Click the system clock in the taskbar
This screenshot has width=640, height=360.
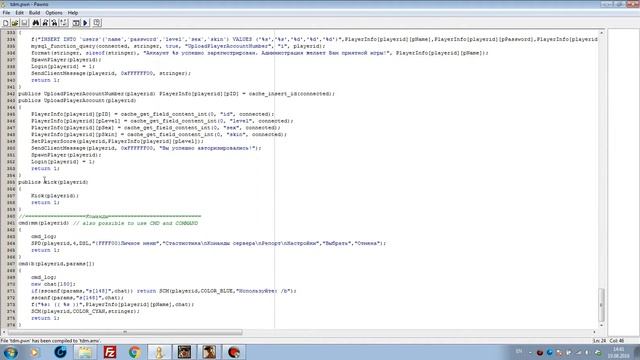(619, 353)
